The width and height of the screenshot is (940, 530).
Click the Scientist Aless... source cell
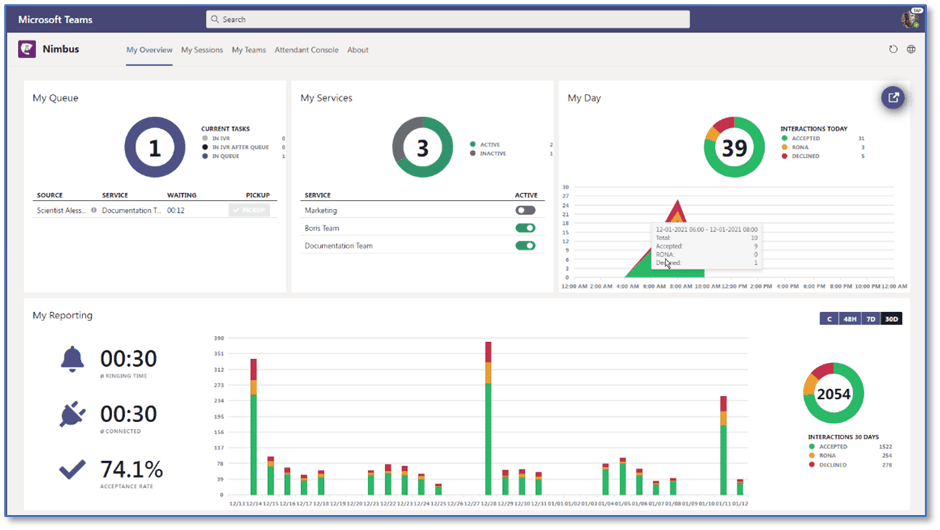tap(61, 210)
